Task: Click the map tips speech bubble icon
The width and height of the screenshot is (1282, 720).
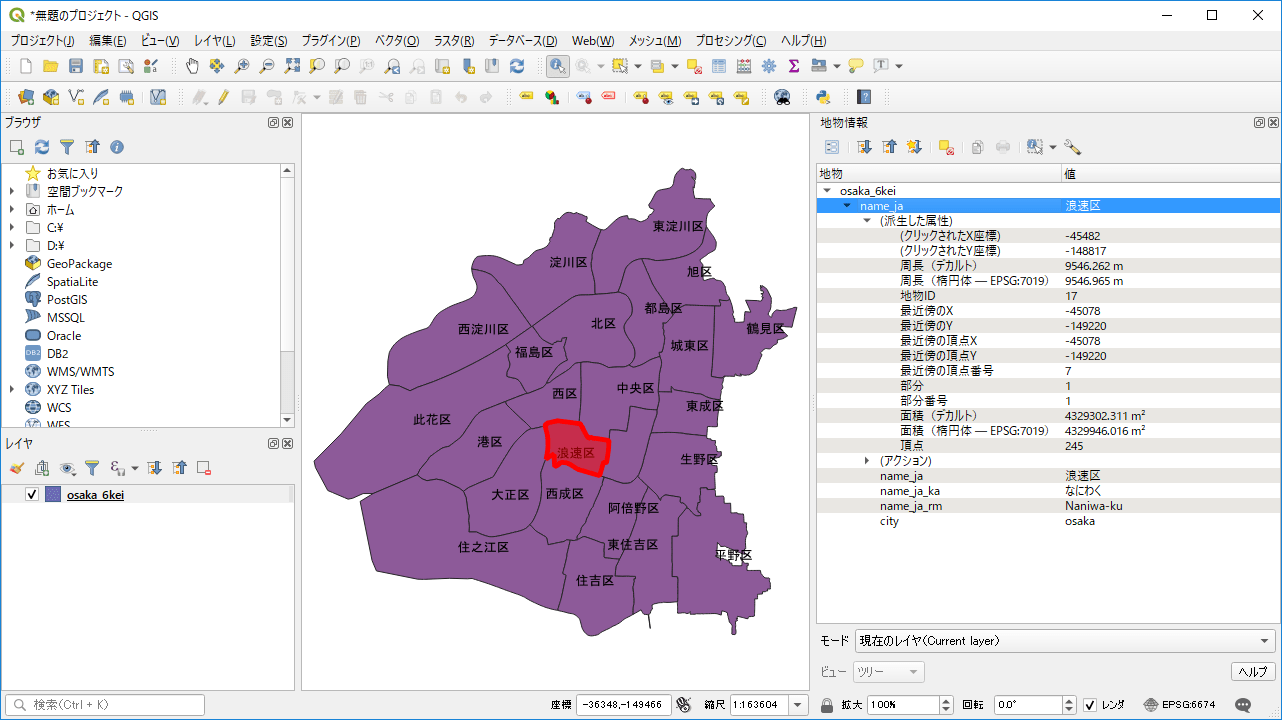Action: tap(856, 66)
